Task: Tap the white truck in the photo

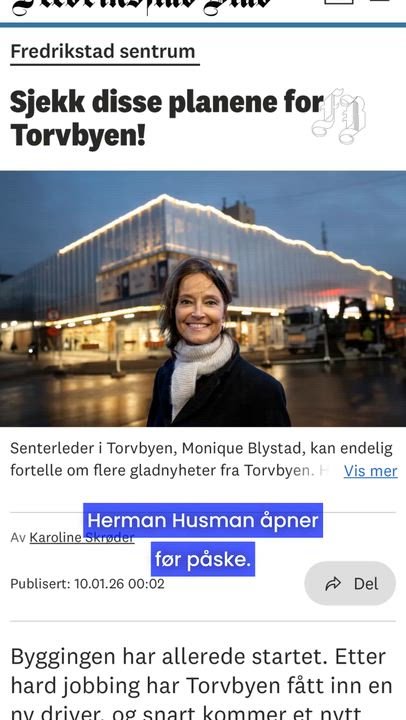Action: tap(304, 328)
